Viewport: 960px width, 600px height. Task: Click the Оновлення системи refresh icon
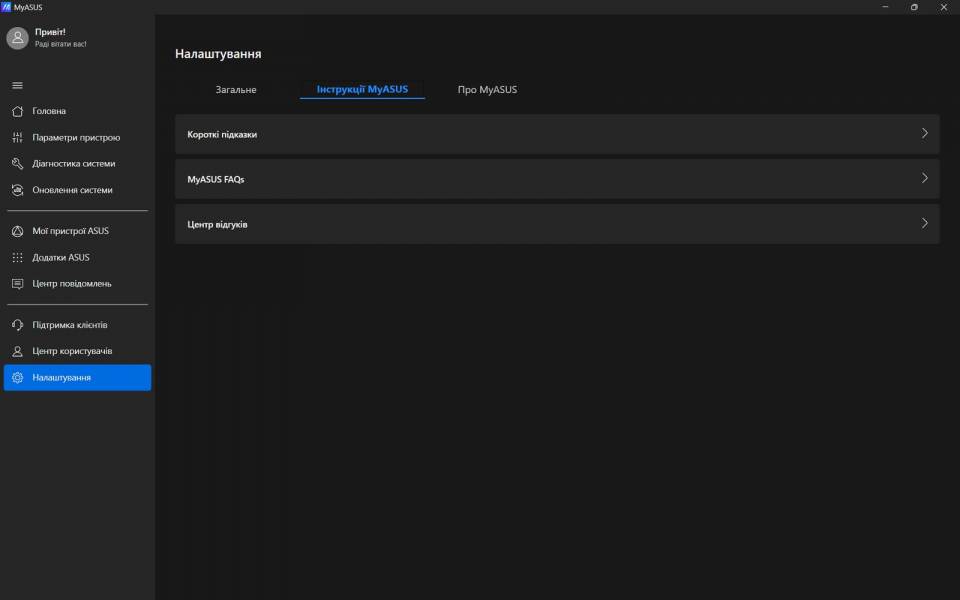(17, 190)
